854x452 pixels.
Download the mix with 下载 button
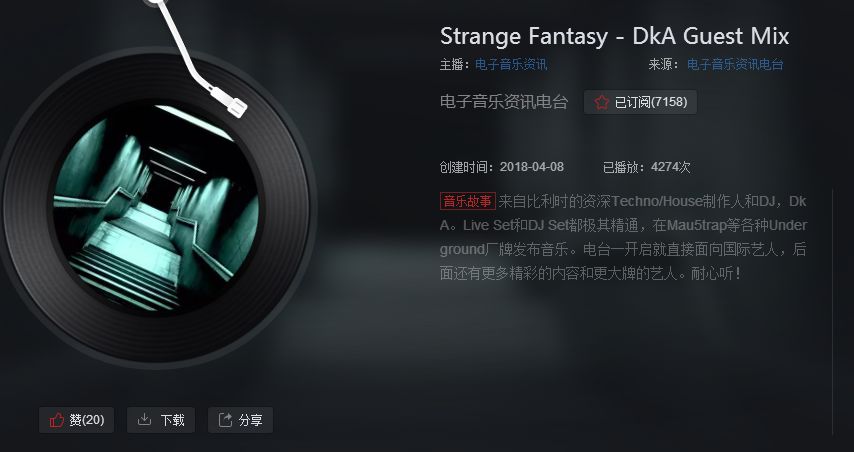tap(161, 420)
